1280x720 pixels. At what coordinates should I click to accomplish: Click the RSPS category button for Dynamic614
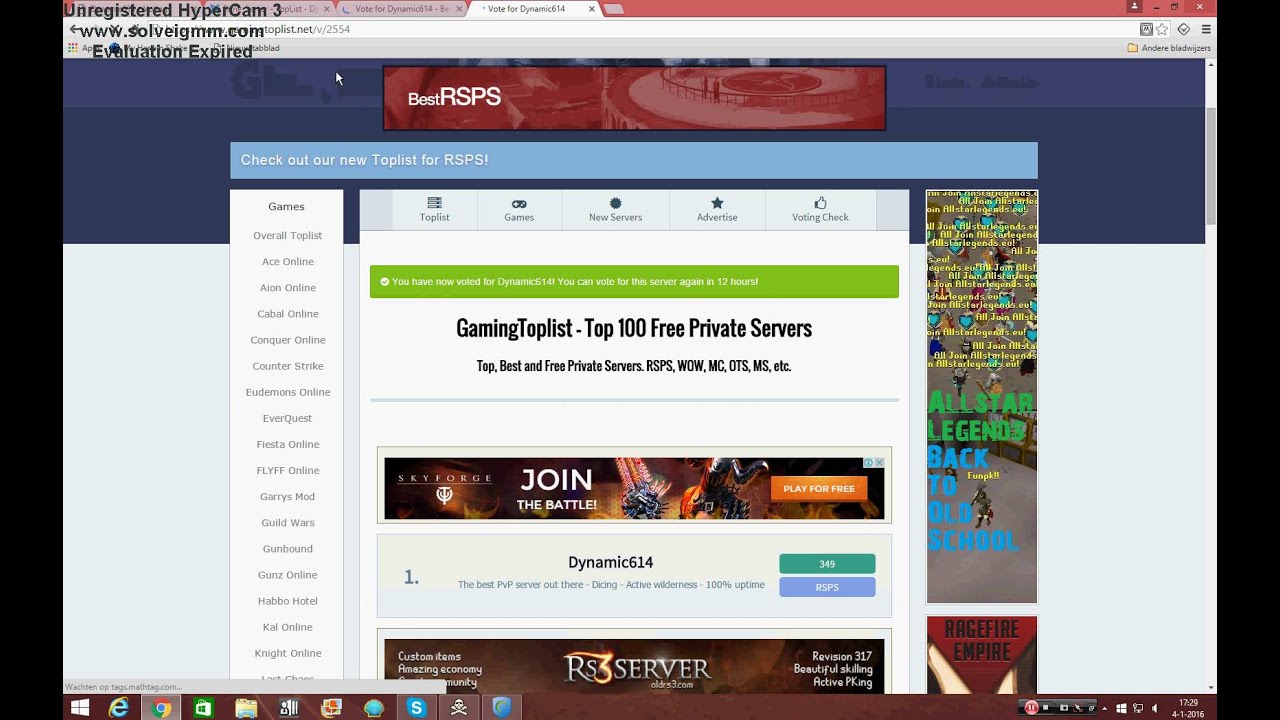pyautogui.click(x=827, y=587)
